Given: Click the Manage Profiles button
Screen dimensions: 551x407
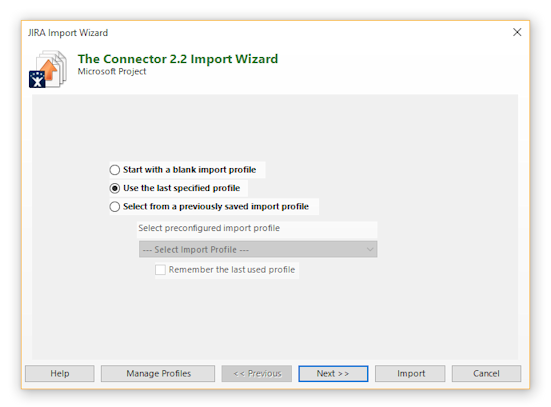Looking at the screenshot, I should tap(158, 373).
